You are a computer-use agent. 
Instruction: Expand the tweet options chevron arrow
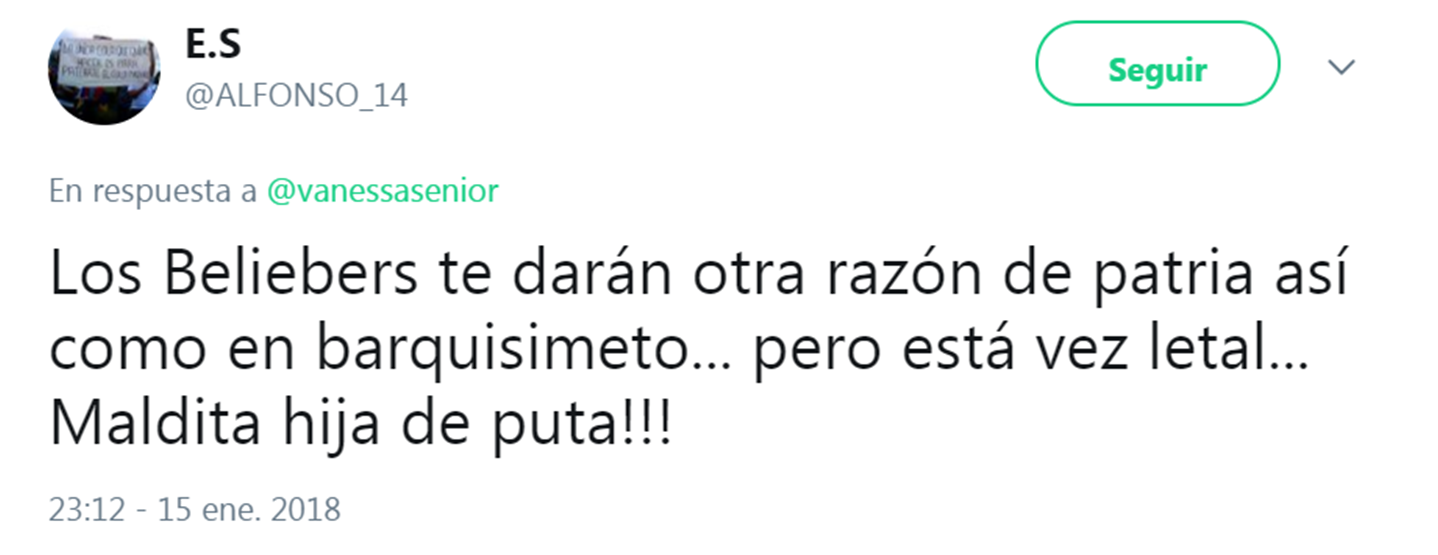[x=1340, y=67]
